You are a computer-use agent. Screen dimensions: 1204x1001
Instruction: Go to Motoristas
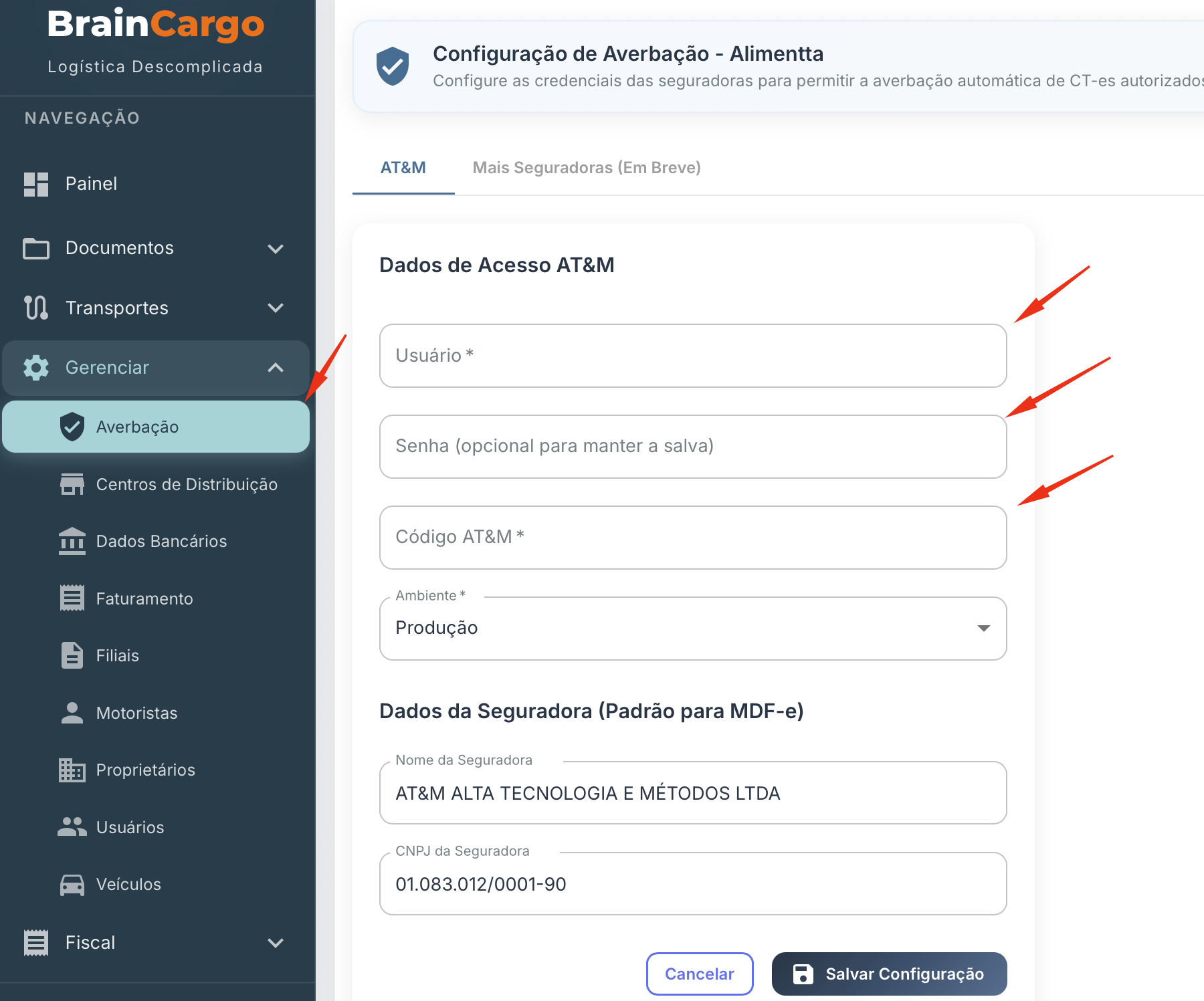click(156, 713)
